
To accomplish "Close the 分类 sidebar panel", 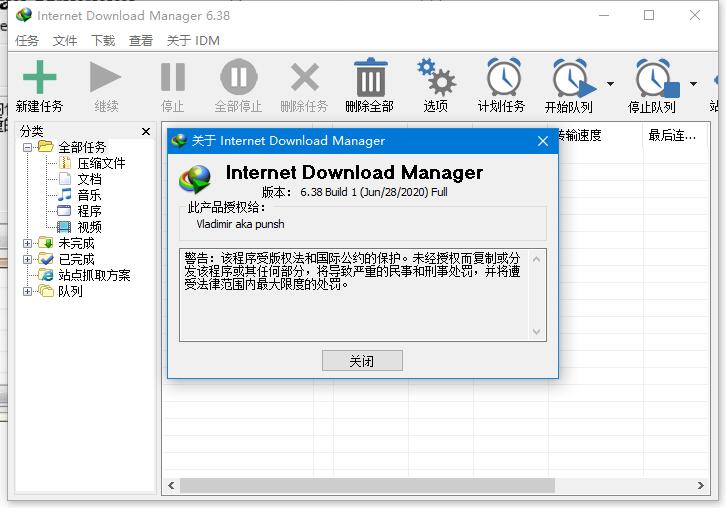I will pyautogui.click(x=146, y=132).
